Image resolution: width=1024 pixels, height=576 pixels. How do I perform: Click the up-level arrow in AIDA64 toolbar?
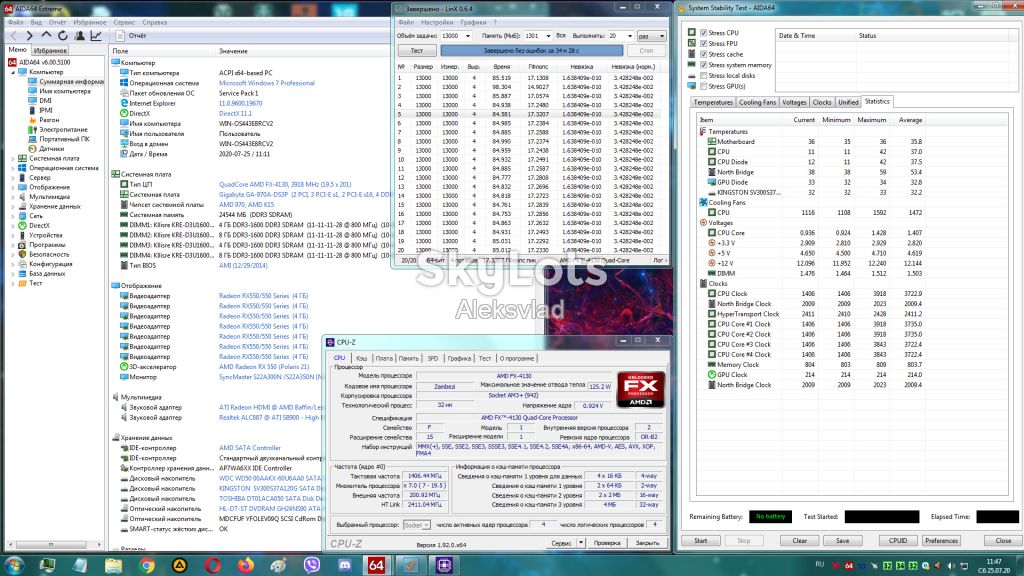coord(46,36)
